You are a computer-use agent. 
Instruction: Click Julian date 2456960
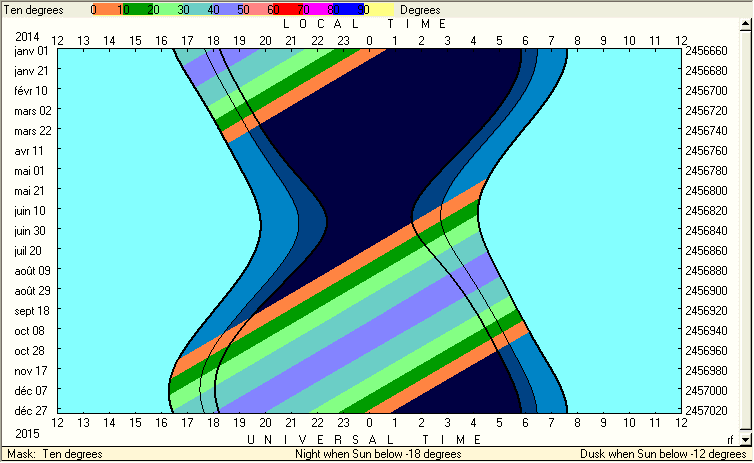pyautogui.click(x=706, y=351)
